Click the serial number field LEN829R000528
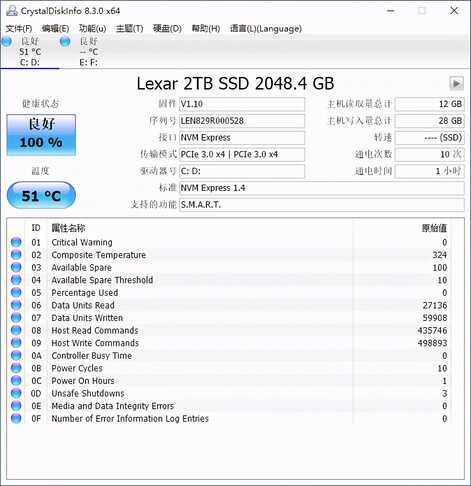 pyautogui.click(x=242, y=121)
